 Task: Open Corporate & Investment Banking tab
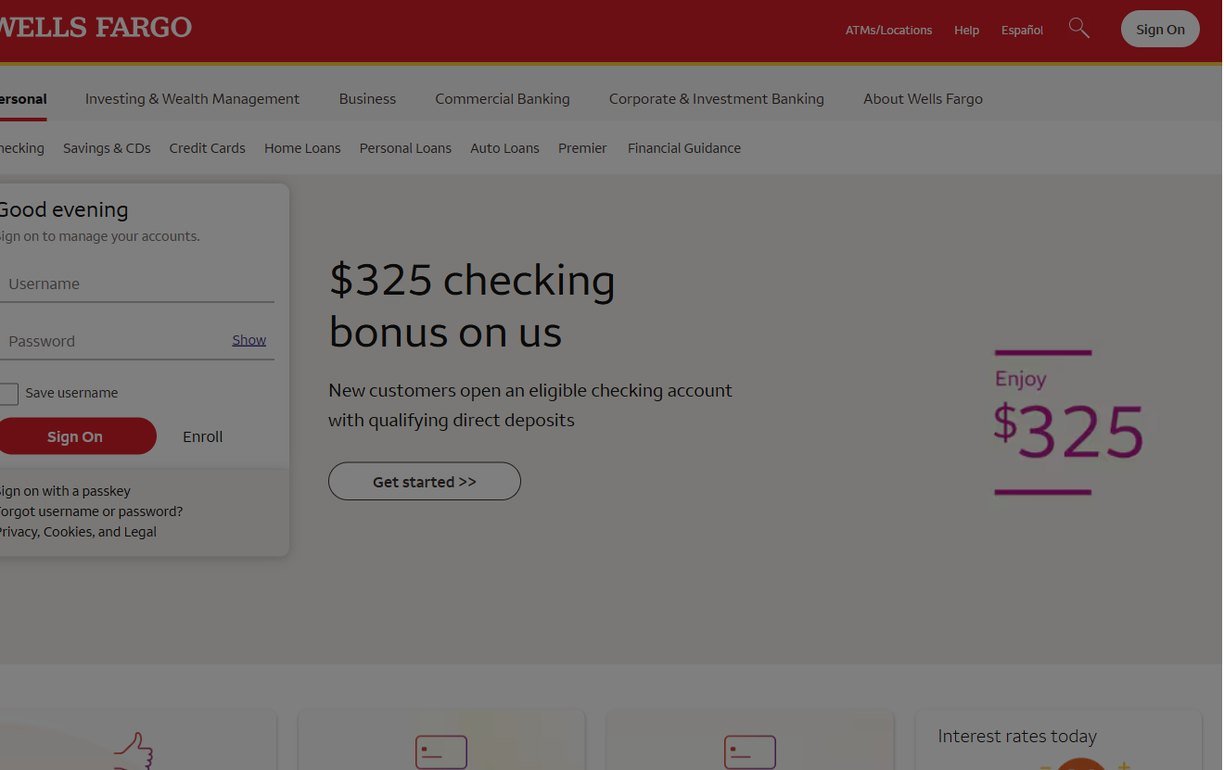pyautogui.click(x=717, y=99)
